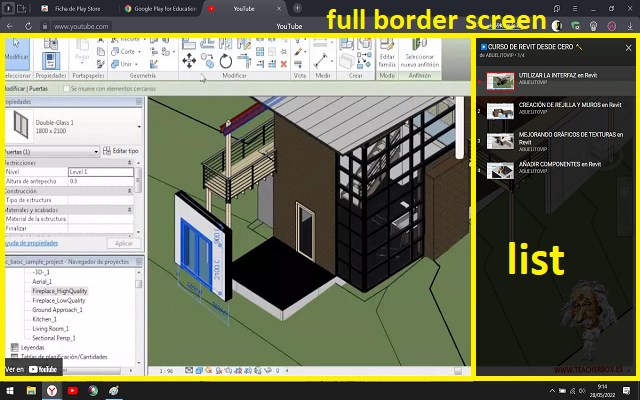Click the Editar familia button
The image size is (640, 400).
pos(387,53)
